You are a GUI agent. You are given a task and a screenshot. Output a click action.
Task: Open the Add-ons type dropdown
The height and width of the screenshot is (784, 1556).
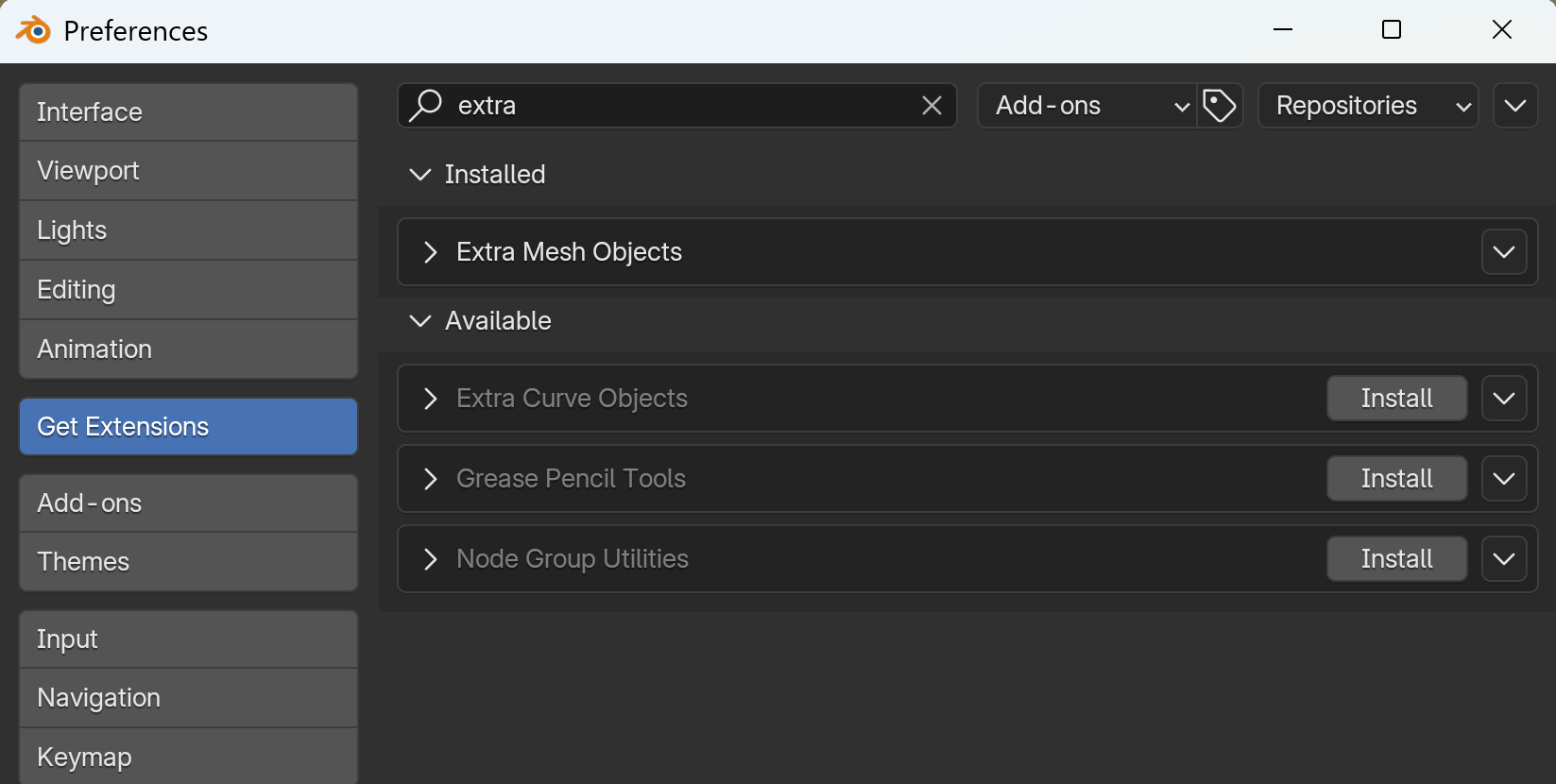[x=1086, y=105]
